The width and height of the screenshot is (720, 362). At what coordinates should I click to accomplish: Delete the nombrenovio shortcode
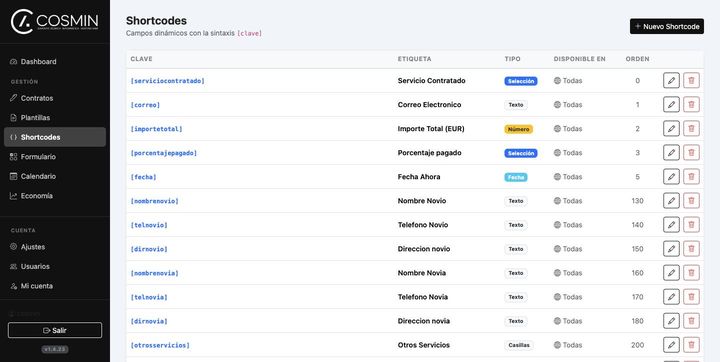pyautogui.click(x=691, y=201)
